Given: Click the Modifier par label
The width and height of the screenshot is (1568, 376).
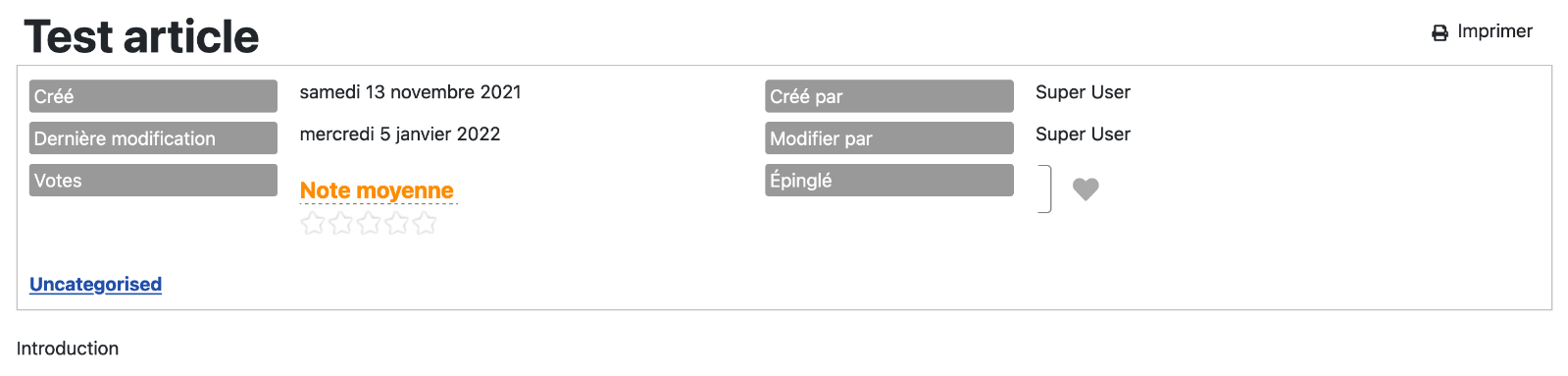Looking at the screenshot, I should click(889, 138).
